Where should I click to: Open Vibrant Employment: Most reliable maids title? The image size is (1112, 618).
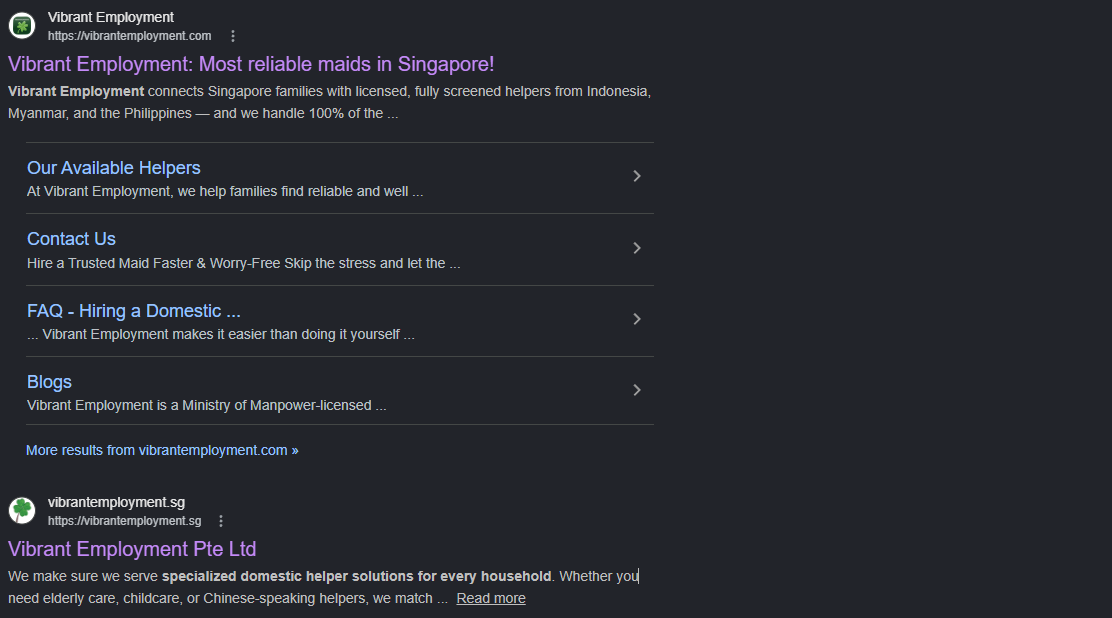(x=251, y=65)
